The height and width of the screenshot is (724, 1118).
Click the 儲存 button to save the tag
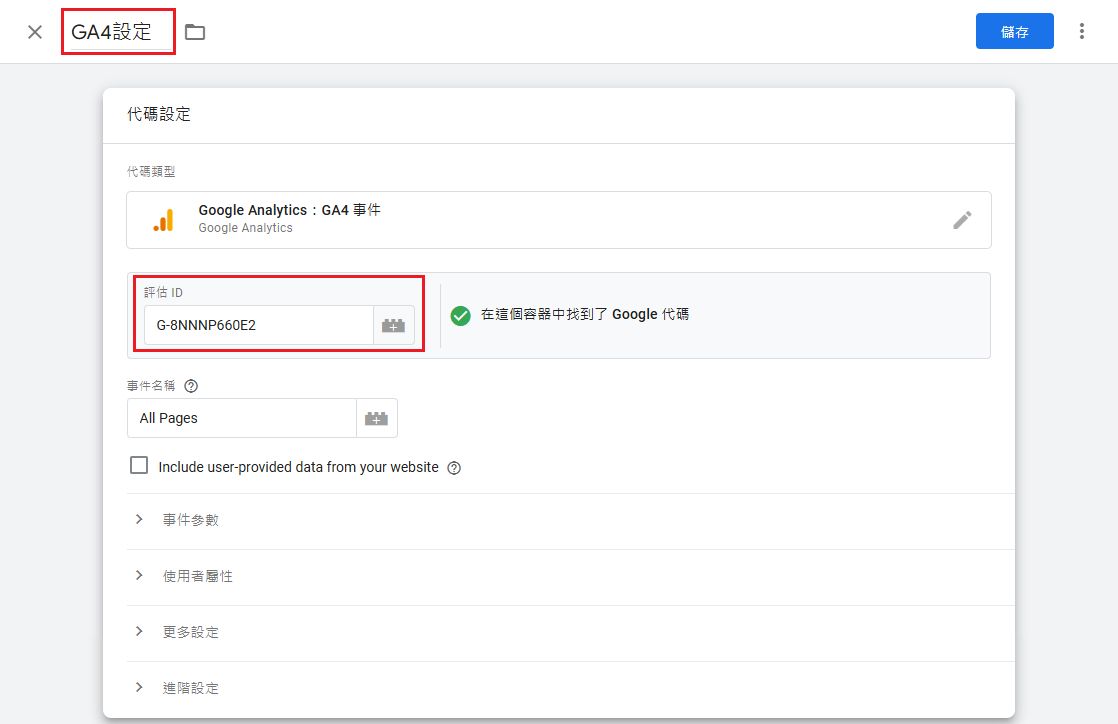click(x=1014, y=31)
